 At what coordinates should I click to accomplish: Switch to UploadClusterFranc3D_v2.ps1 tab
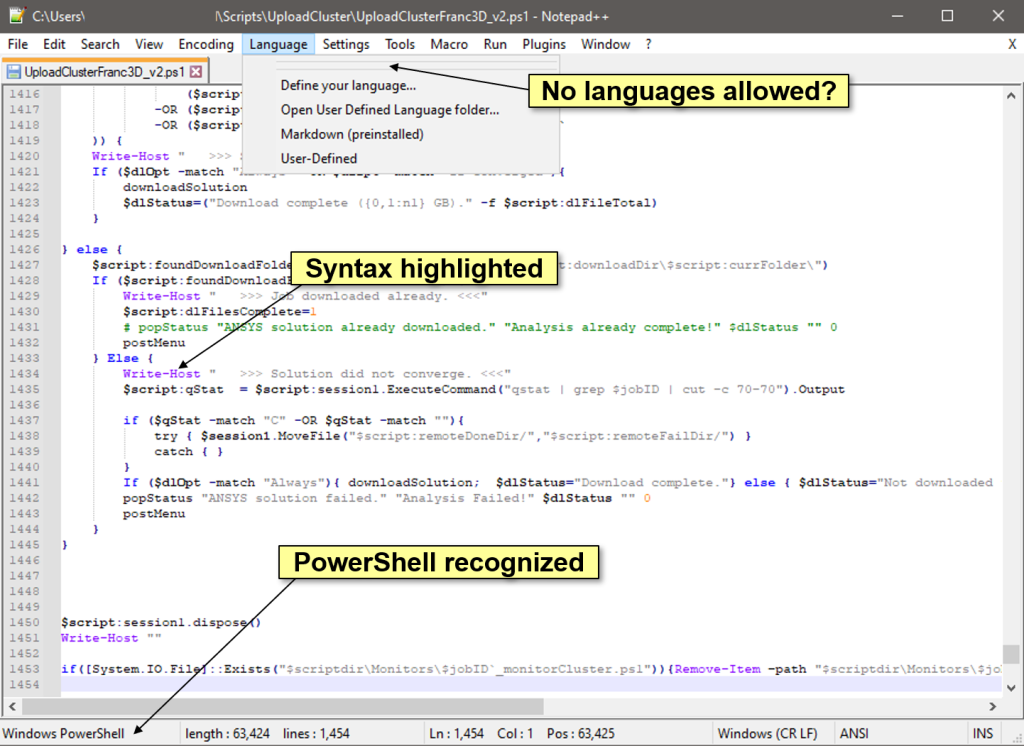(x=104, y=72)
